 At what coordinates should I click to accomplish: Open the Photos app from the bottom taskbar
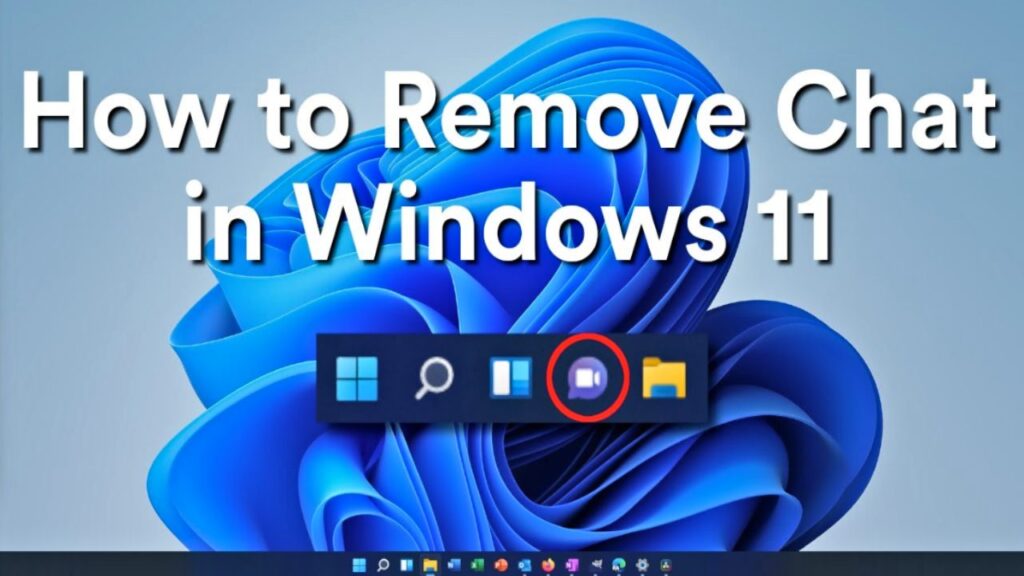coord(665,563)
